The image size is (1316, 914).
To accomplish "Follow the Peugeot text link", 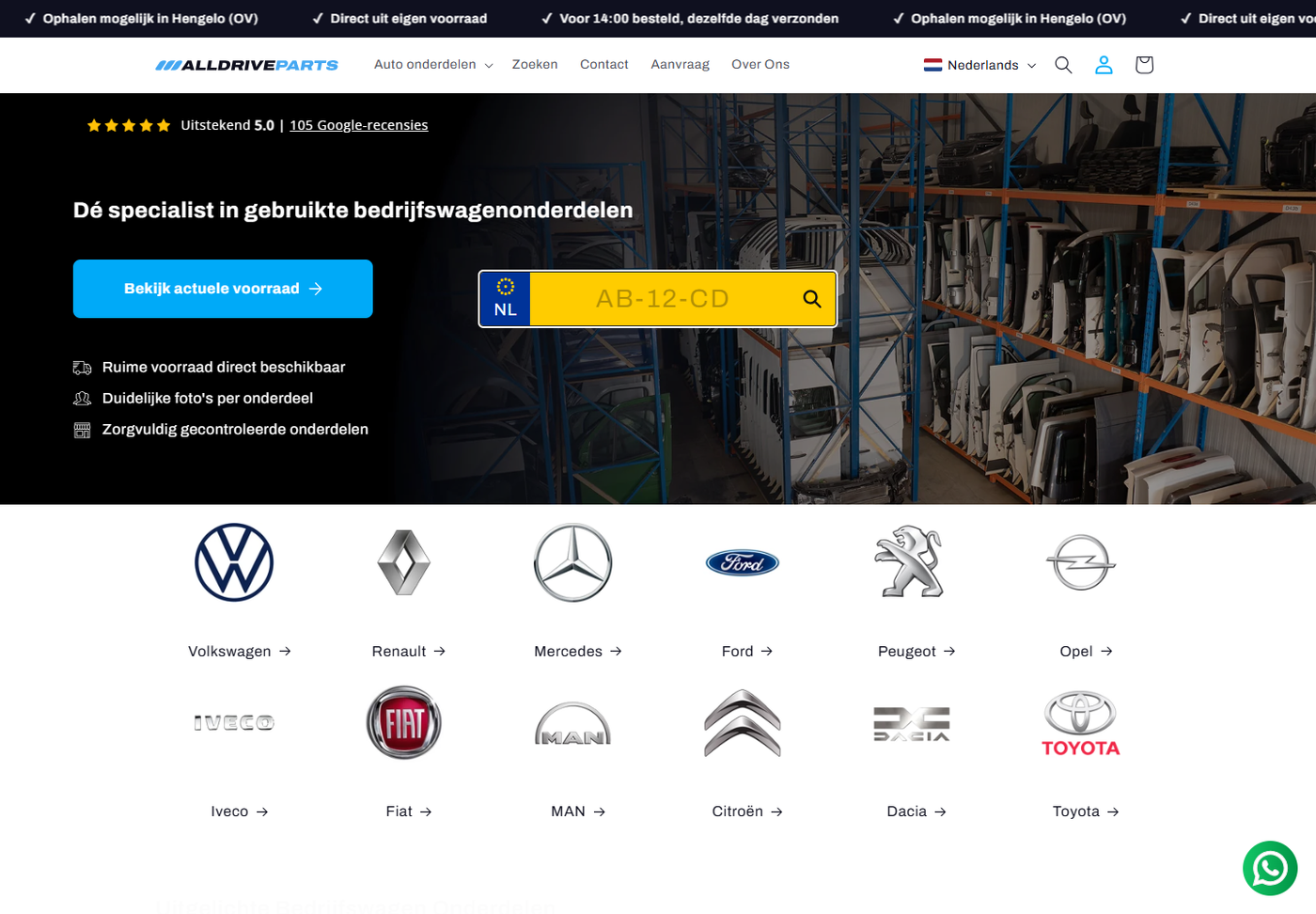I will [x=916, y=652].
